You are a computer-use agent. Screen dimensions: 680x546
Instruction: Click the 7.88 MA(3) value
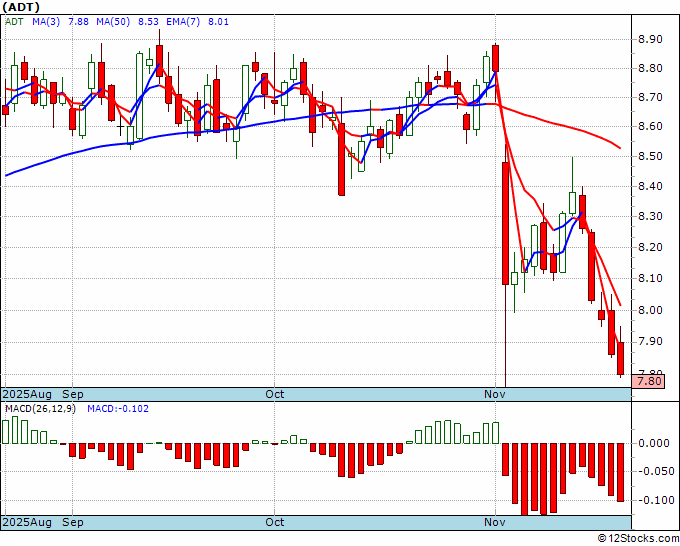click(x=78, y=22)
